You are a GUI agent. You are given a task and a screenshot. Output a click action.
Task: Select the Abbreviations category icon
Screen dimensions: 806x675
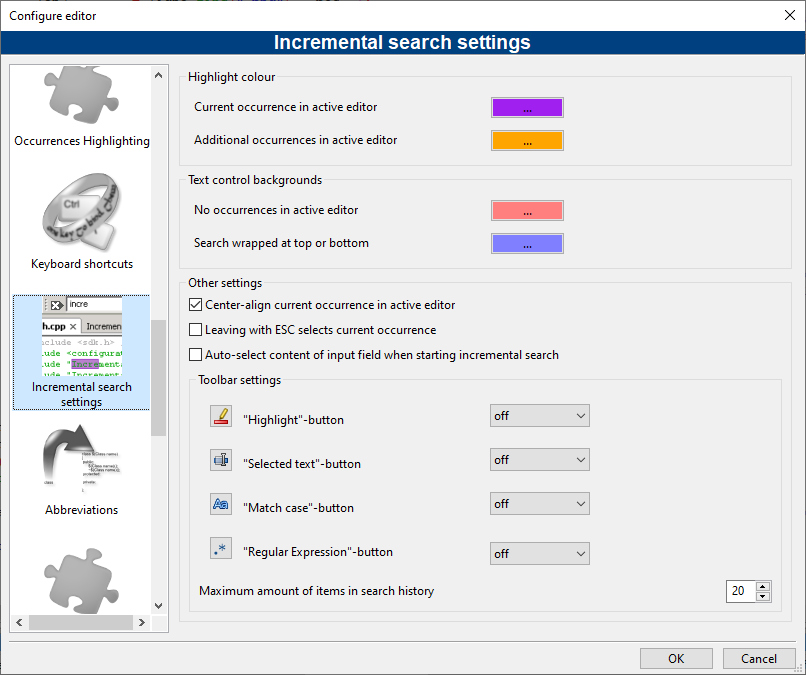click(81, 460)
